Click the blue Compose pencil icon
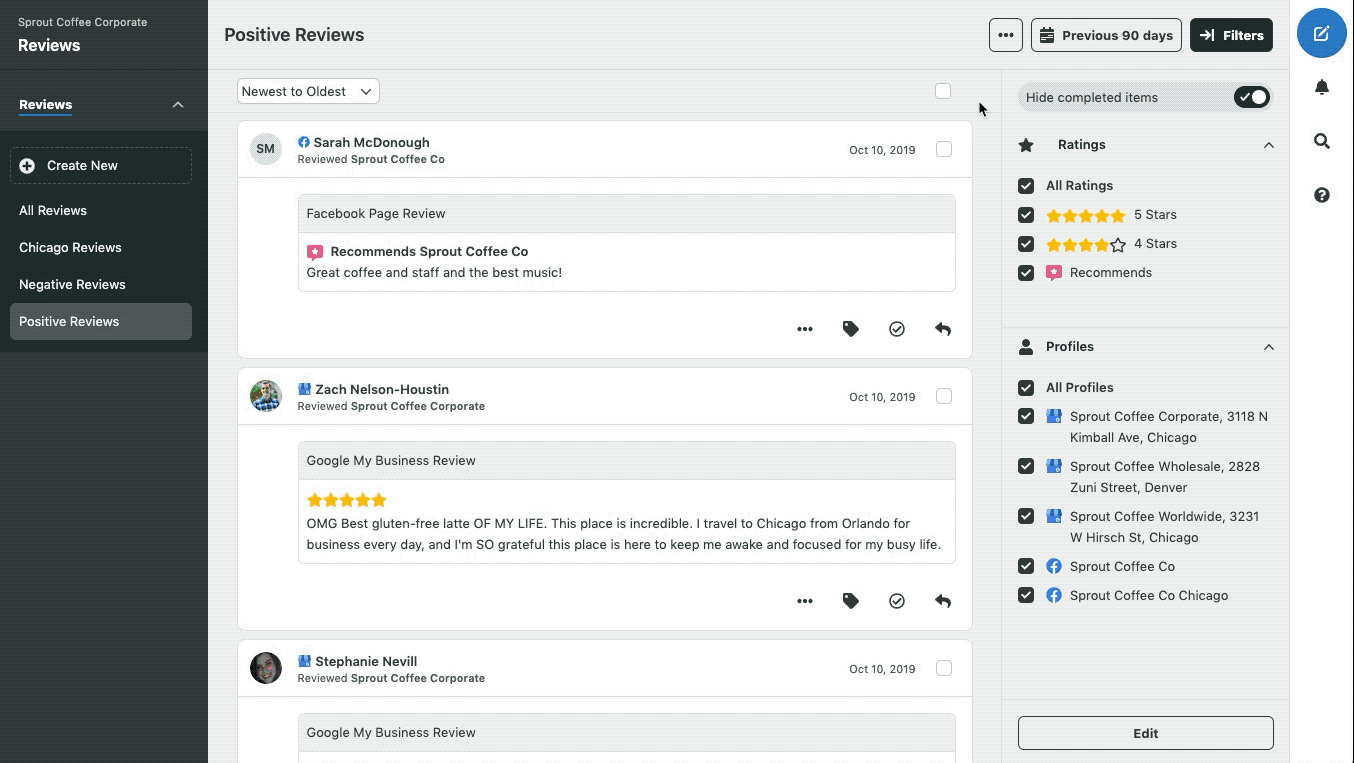 tap(1321, 34)
